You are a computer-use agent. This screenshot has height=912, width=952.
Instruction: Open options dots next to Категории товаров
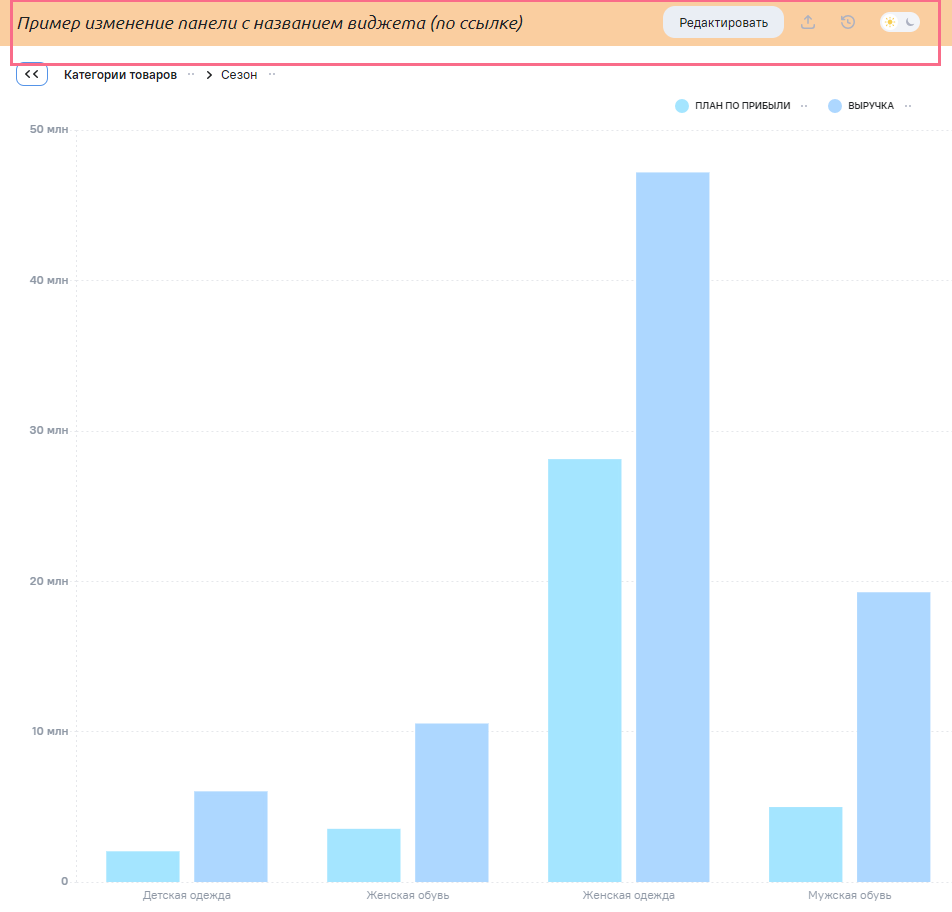(191, 75)
